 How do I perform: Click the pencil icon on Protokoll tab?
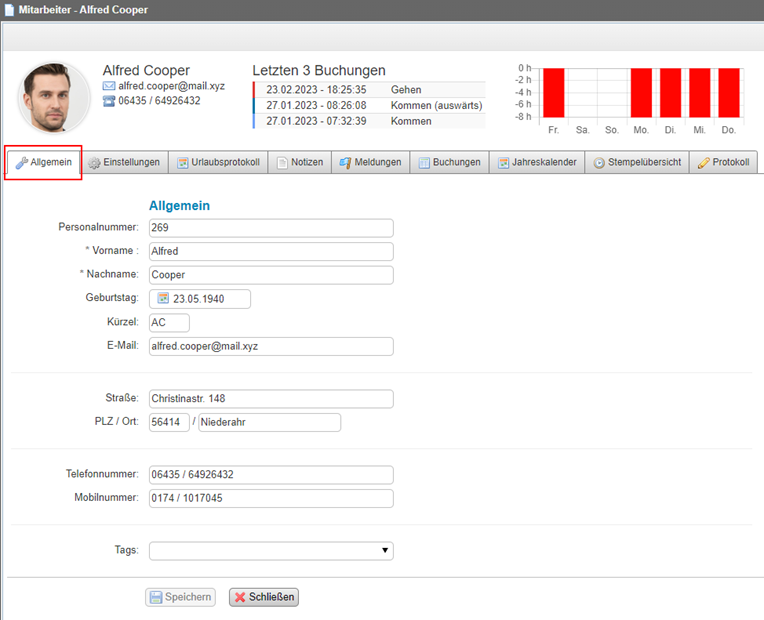click(703, 162)
